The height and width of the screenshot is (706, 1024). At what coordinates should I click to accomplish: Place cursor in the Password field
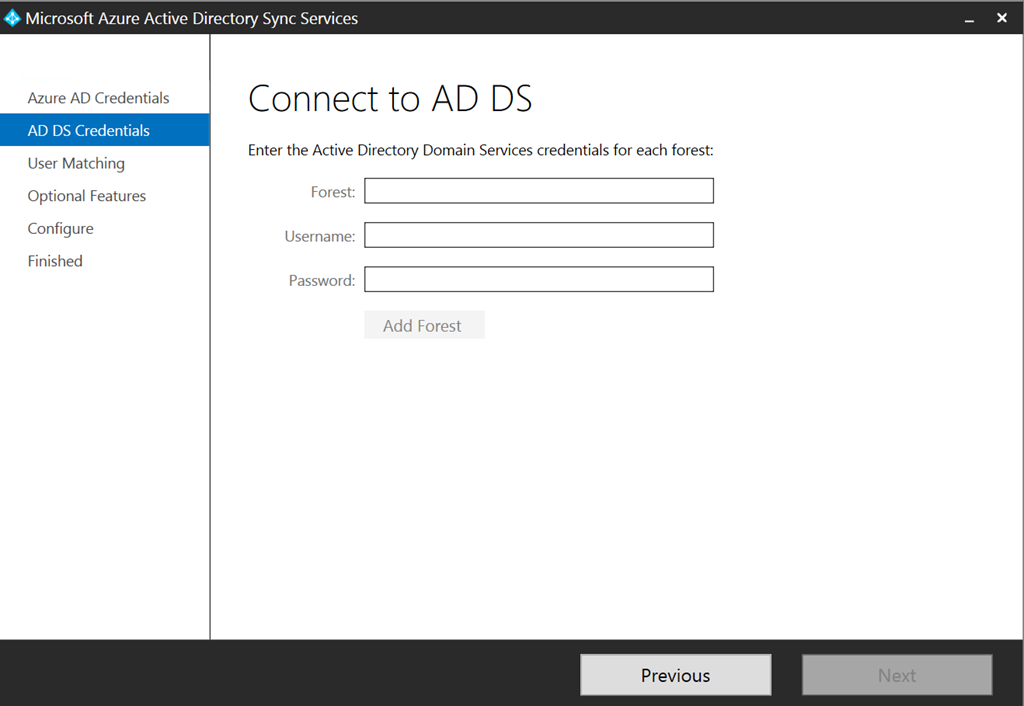click(538, 279)
